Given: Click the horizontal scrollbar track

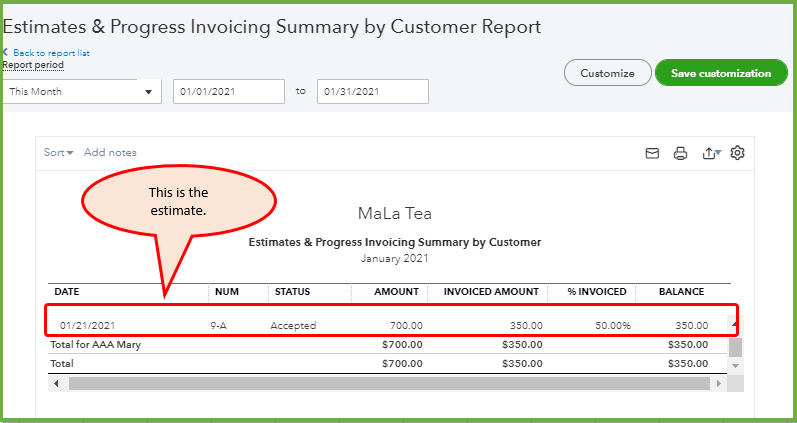Looking at the screenshot, I should coord(390,383).
